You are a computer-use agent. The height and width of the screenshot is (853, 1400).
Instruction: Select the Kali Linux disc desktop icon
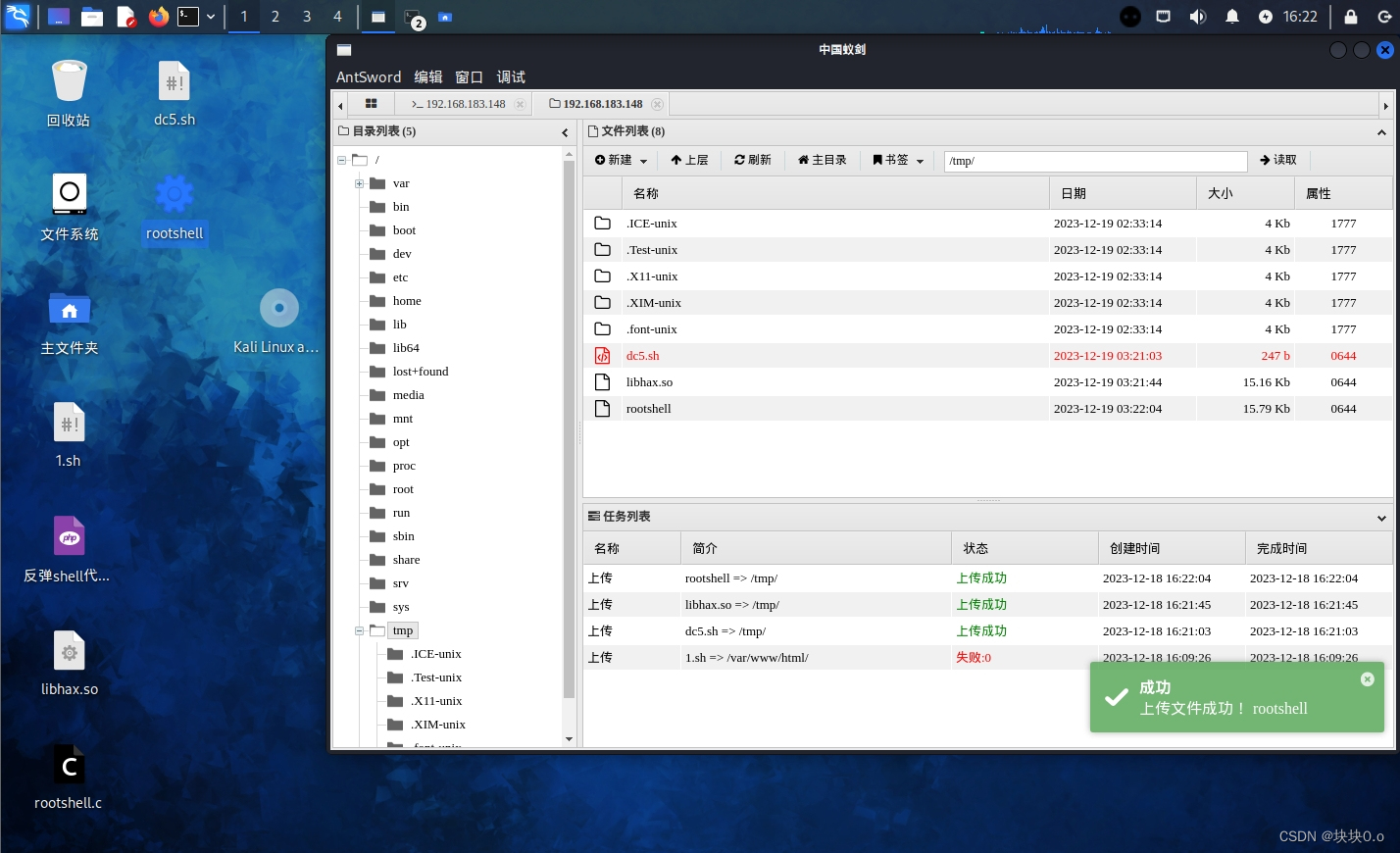click(x=277, y=321)
